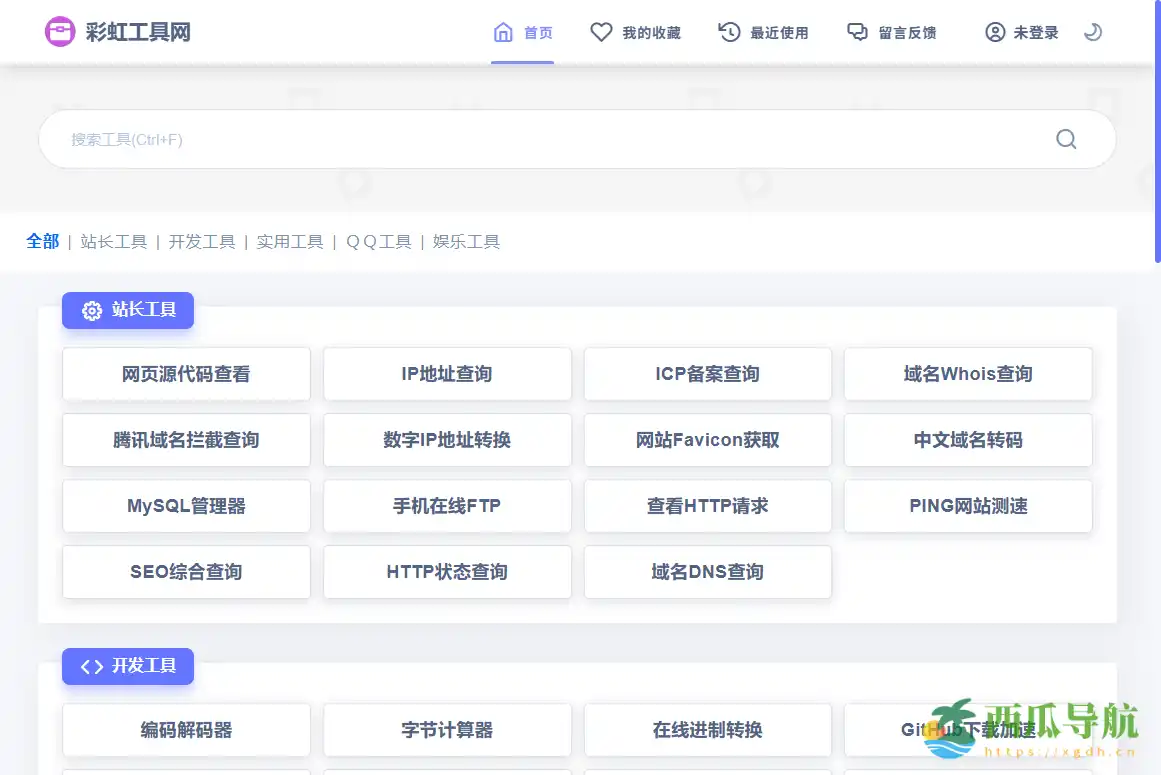Click the search magnifier icon
Viewport: 1161px width, 775px height.
point(1066,139)
